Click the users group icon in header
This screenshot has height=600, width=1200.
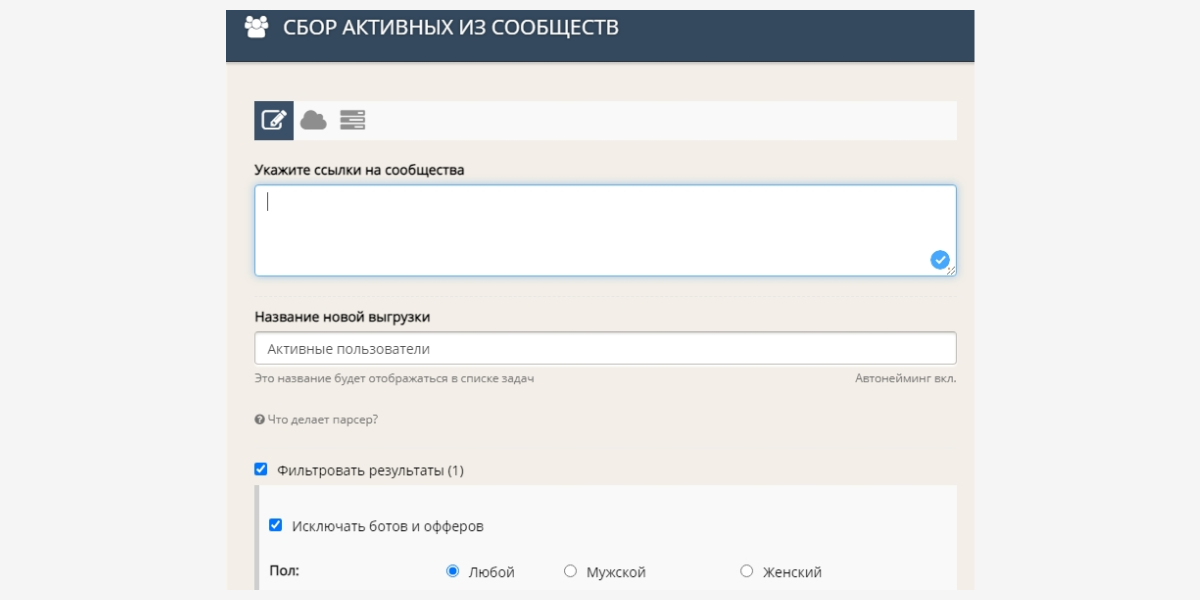pyautogui.click(x=257, y=27)
